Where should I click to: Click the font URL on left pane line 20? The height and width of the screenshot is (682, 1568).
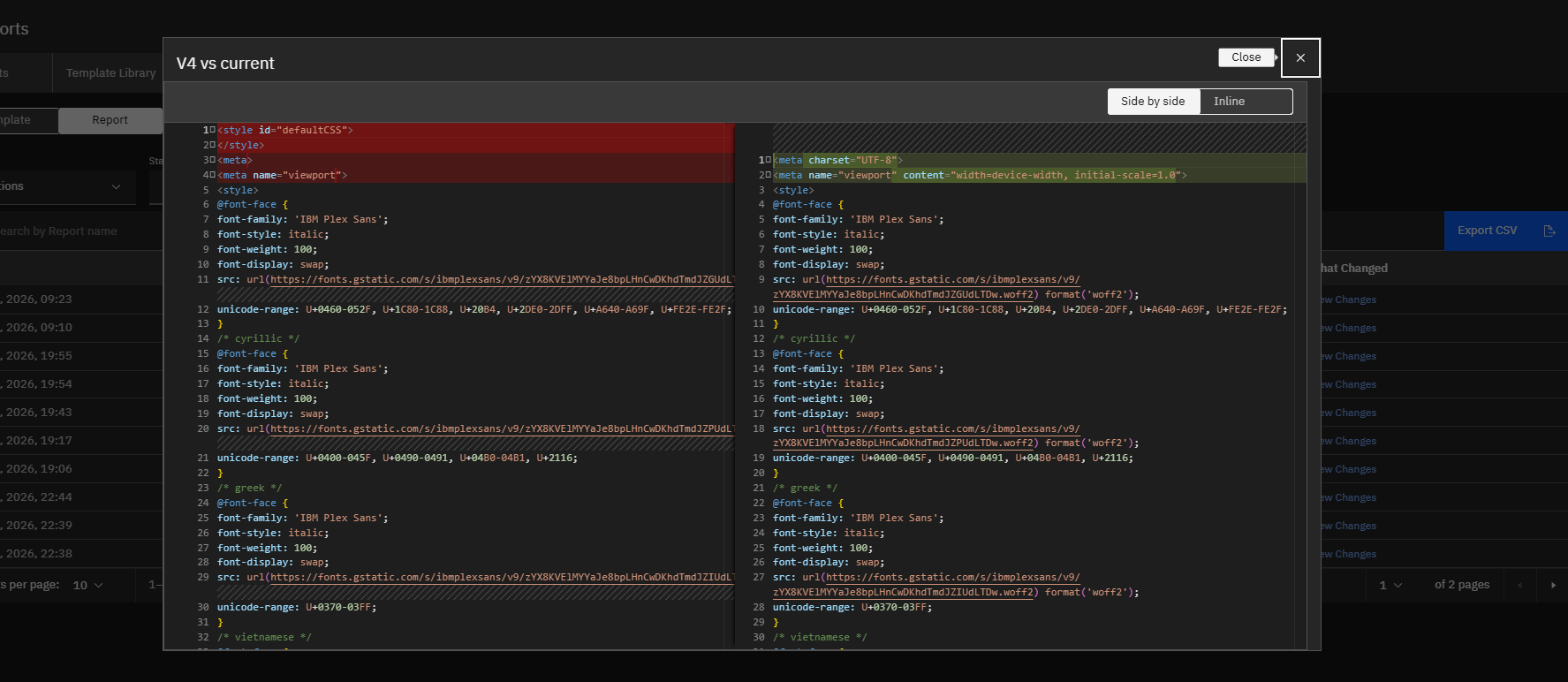pos(502,428)
